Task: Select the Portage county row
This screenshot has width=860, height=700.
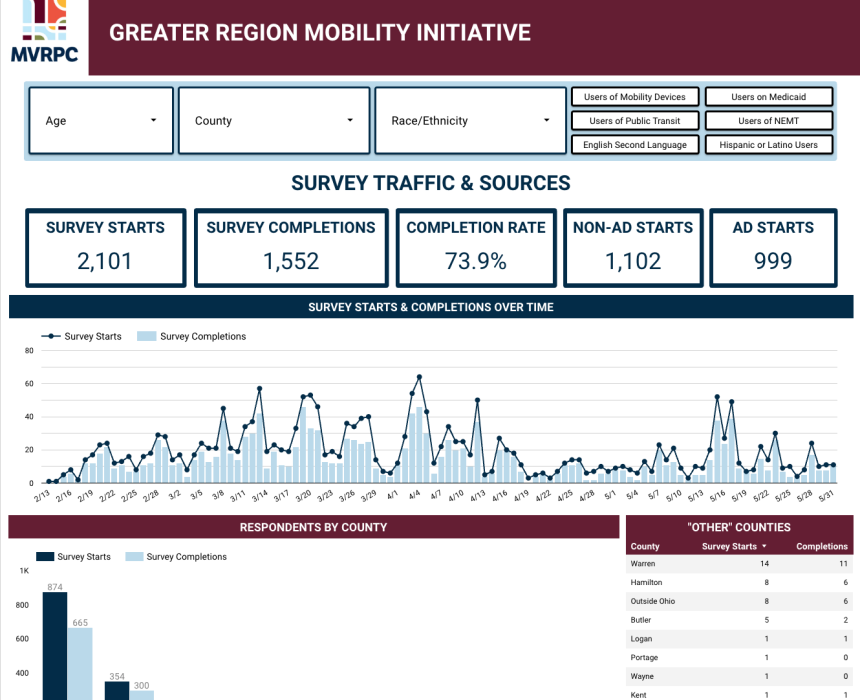Action: click(739, 657)
